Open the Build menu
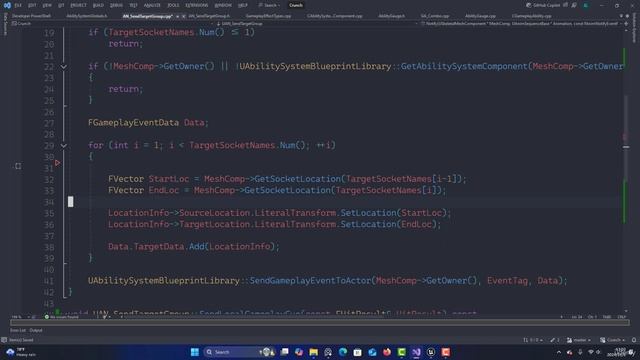 98,5
